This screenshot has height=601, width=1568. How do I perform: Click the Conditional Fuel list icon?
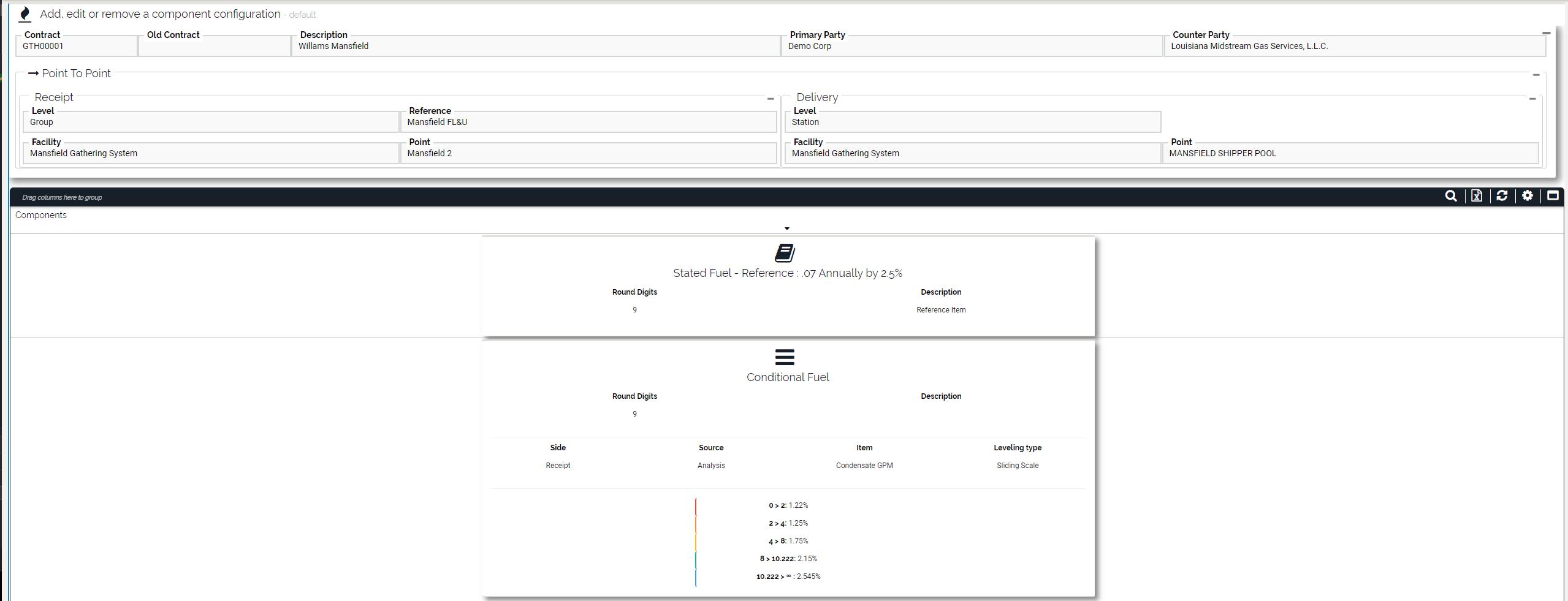[785, 357]
